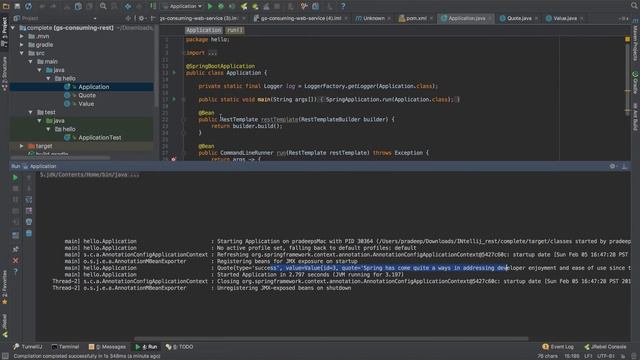Open the Event Log
The height and width of the screenshot is (360, 640).
(558, 347)
